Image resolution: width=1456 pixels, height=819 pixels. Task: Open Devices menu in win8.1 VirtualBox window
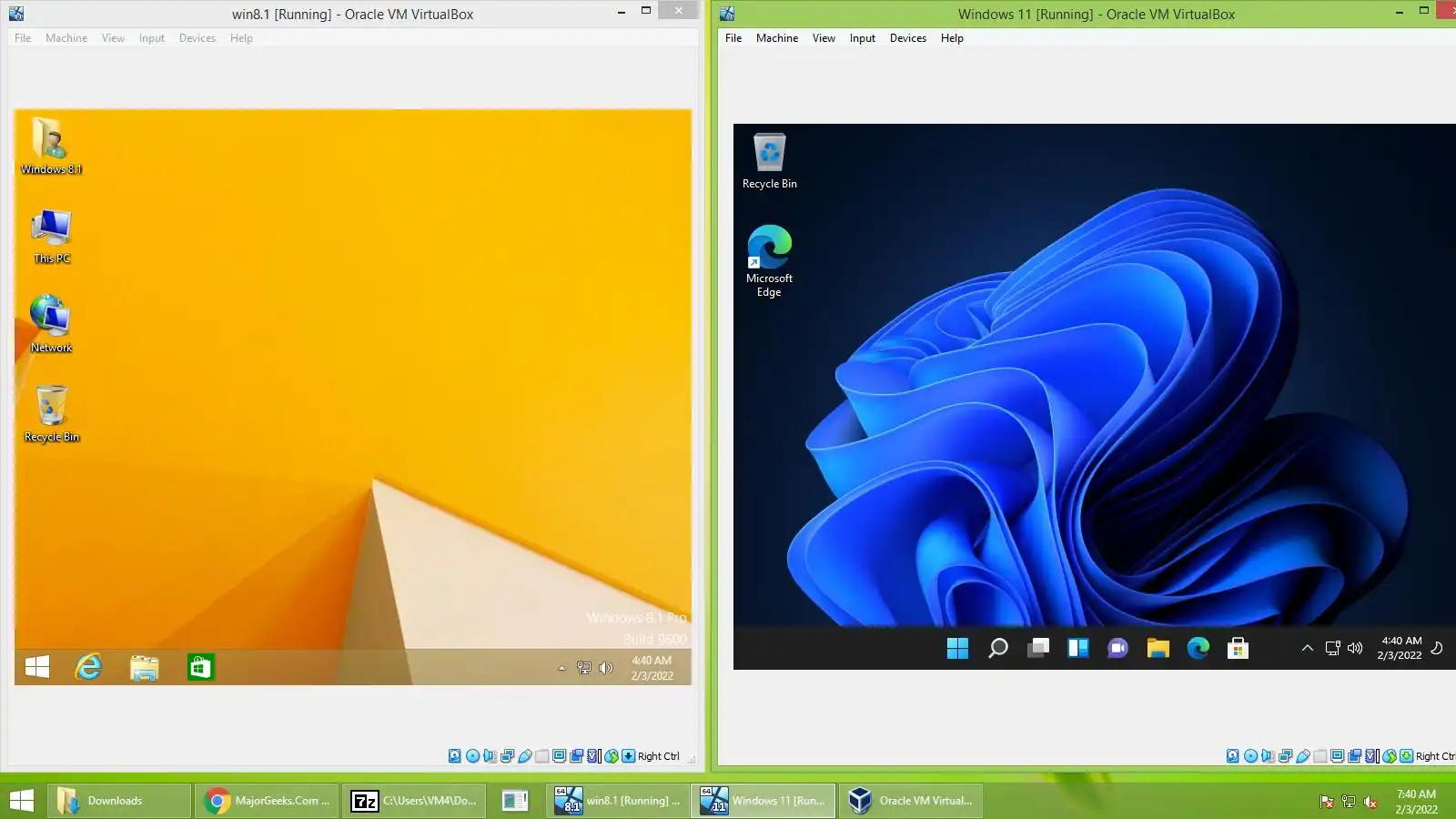(x=197, y=38)
